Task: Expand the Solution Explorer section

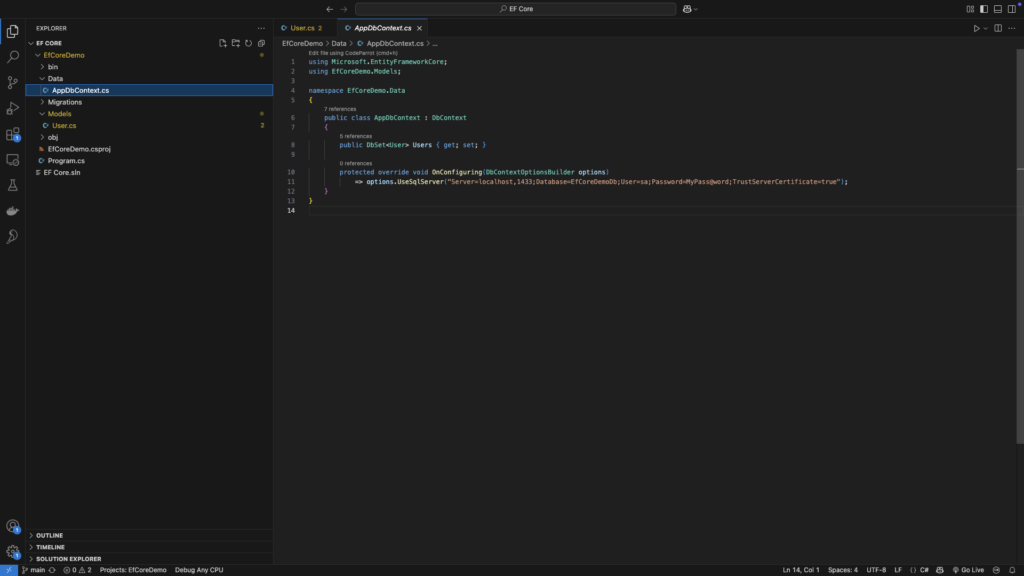Action: 149,559
